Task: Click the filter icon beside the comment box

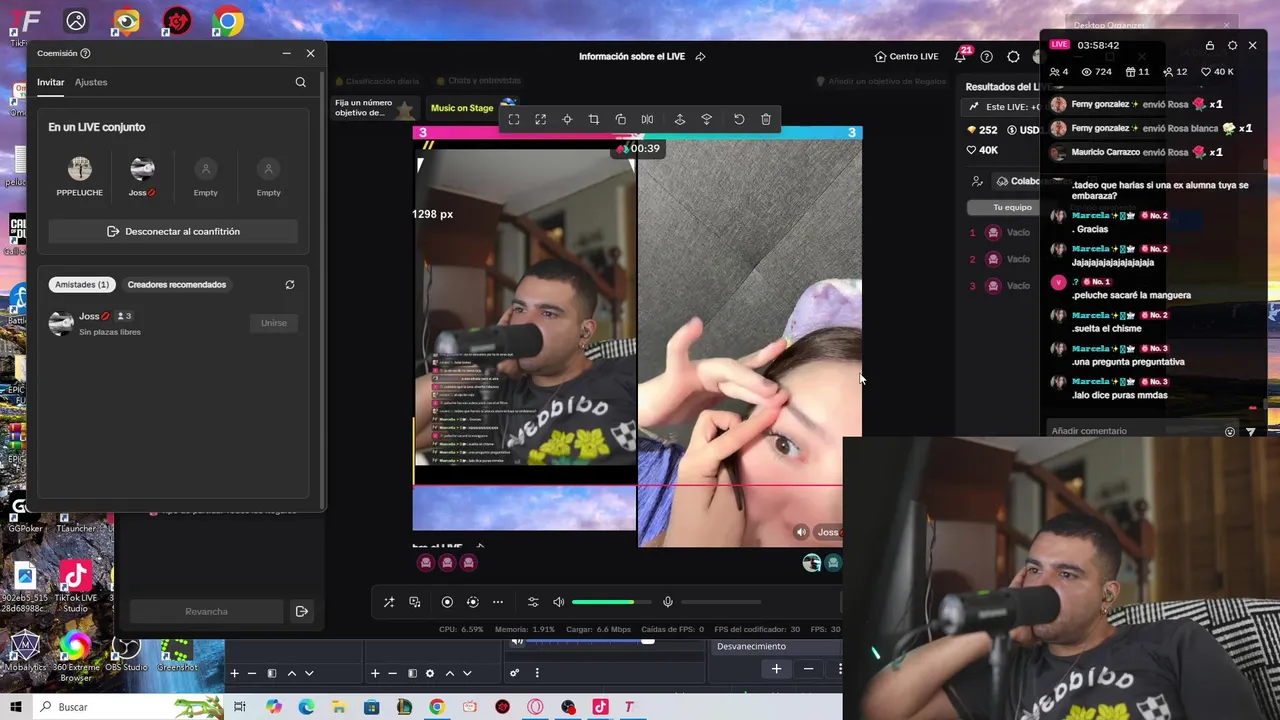Action: 1250,432
